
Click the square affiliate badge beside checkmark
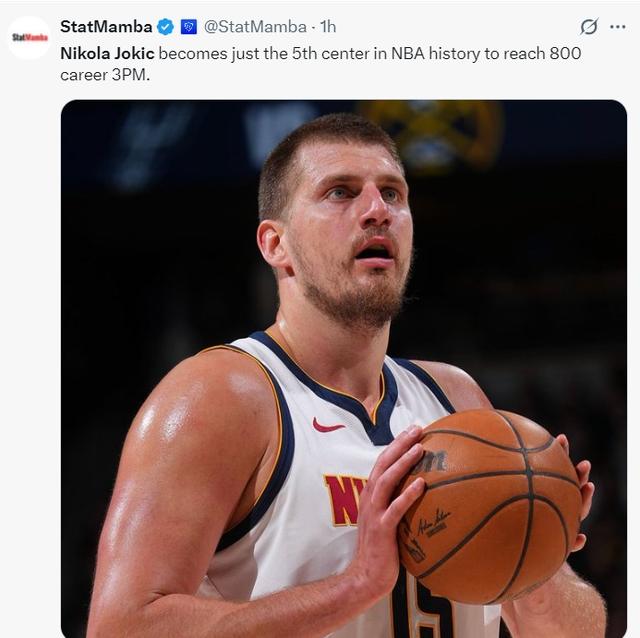189,27
